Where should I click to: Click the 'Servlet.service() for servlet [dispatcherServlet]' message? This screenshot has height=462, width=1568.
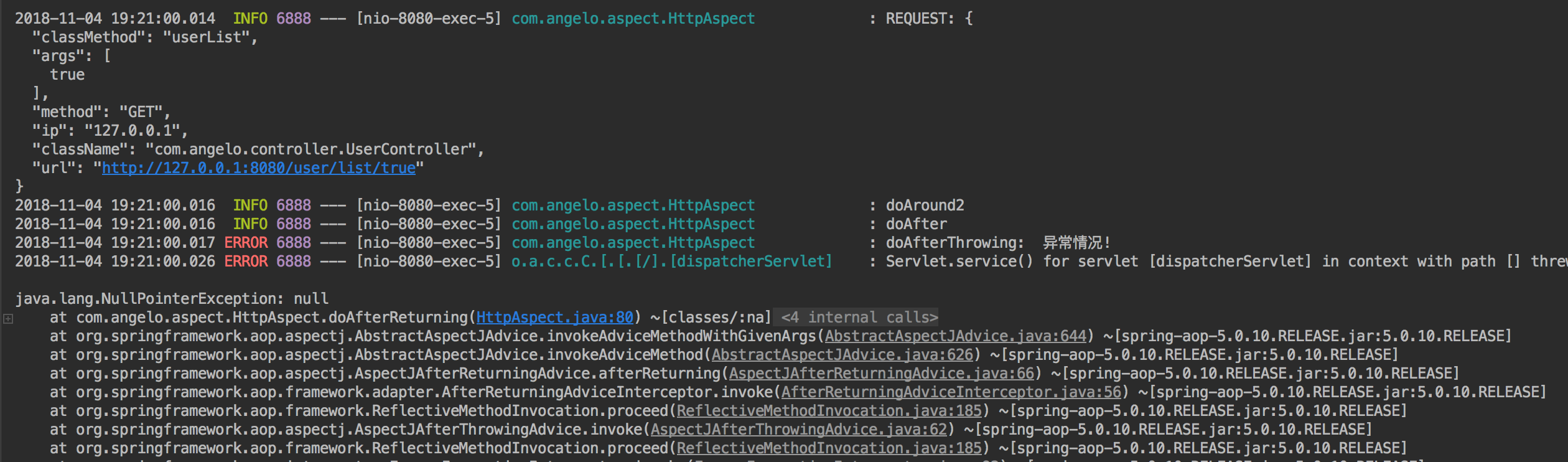point(1098,262)
